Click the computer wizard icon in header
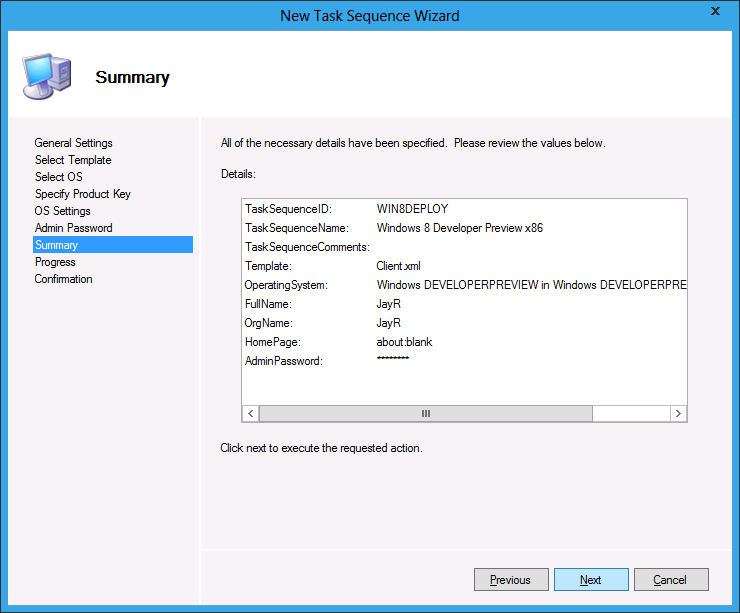Screen dimensions: 740x613 (x=46, y=75)
